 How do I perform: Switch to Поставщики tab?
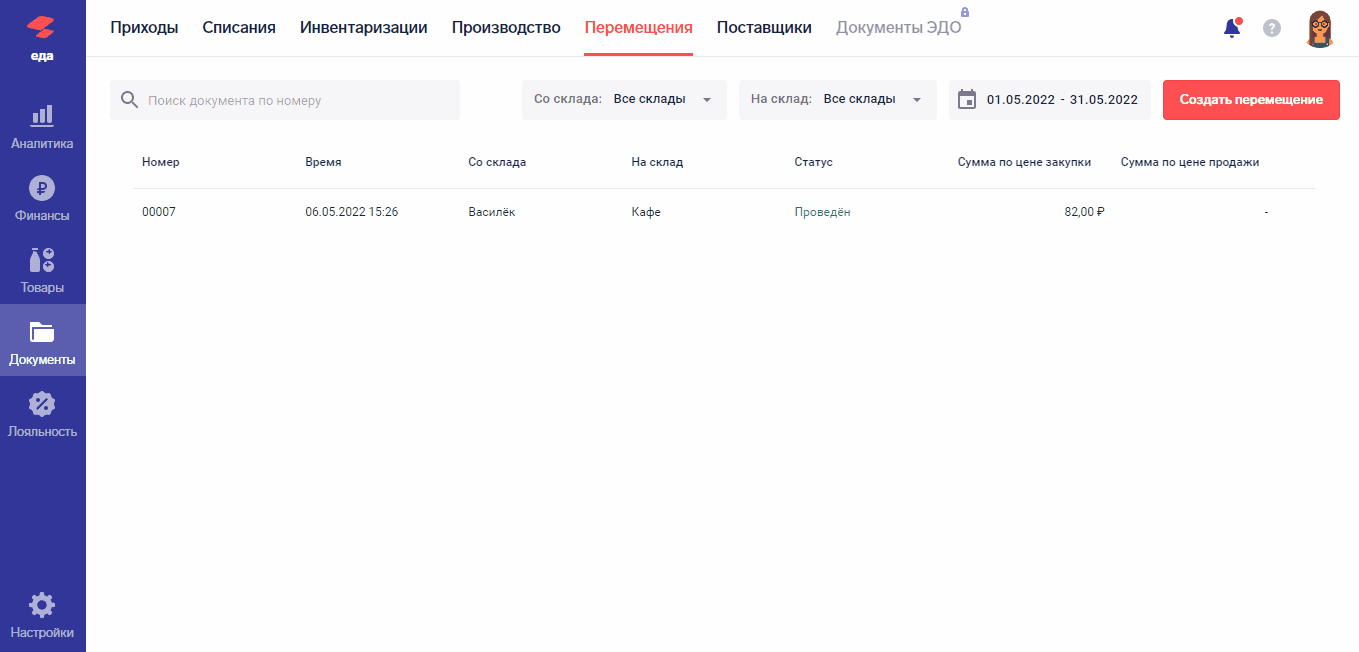(x=764, y=28)
